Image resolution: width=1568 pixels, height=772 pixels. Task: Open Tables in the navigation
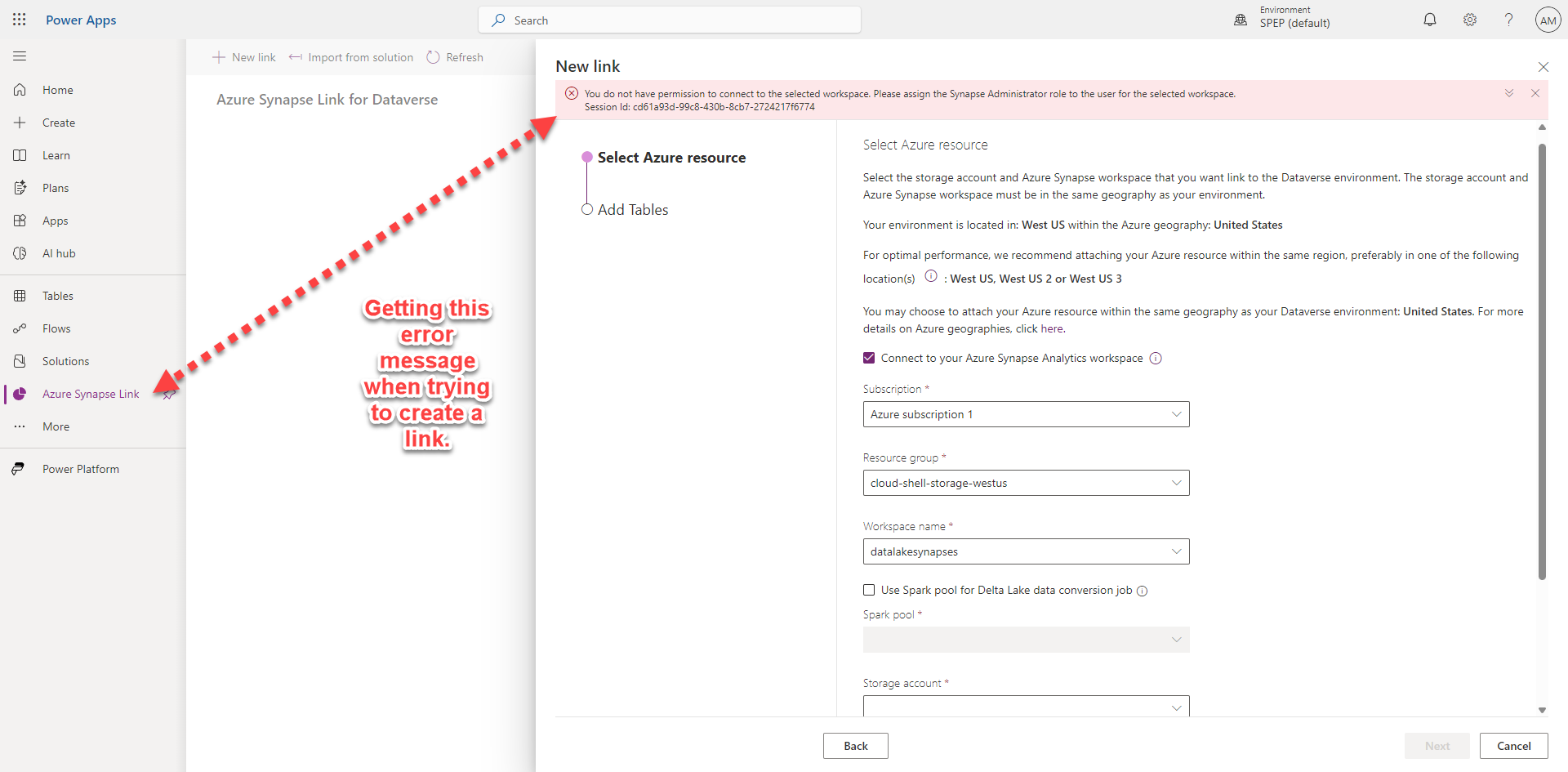pyautogui.click(x=58, y=296)
